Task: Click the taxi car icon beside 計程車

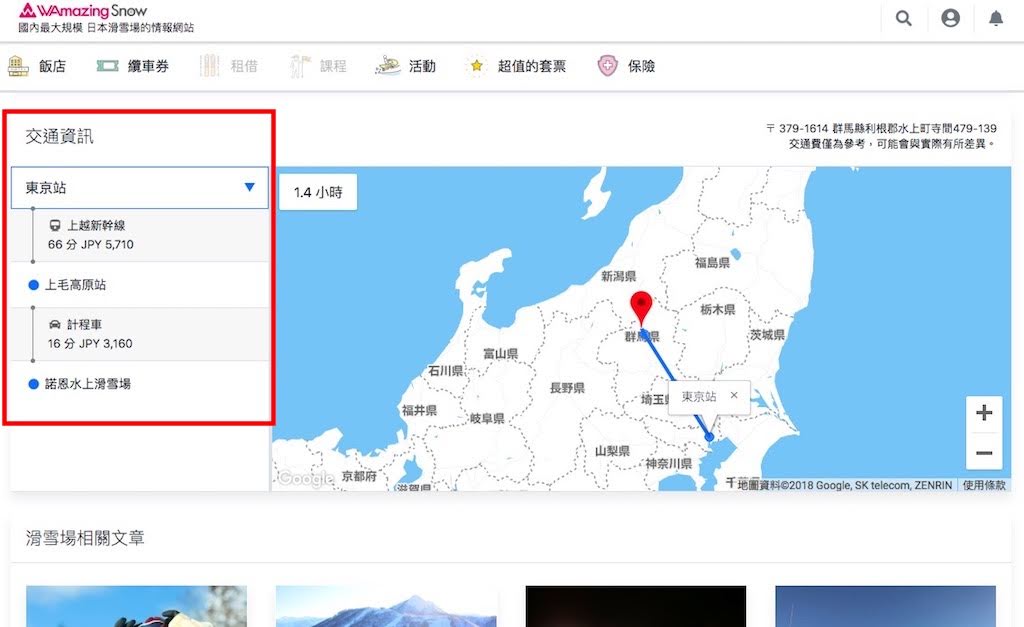Action: tap(55, 325)
